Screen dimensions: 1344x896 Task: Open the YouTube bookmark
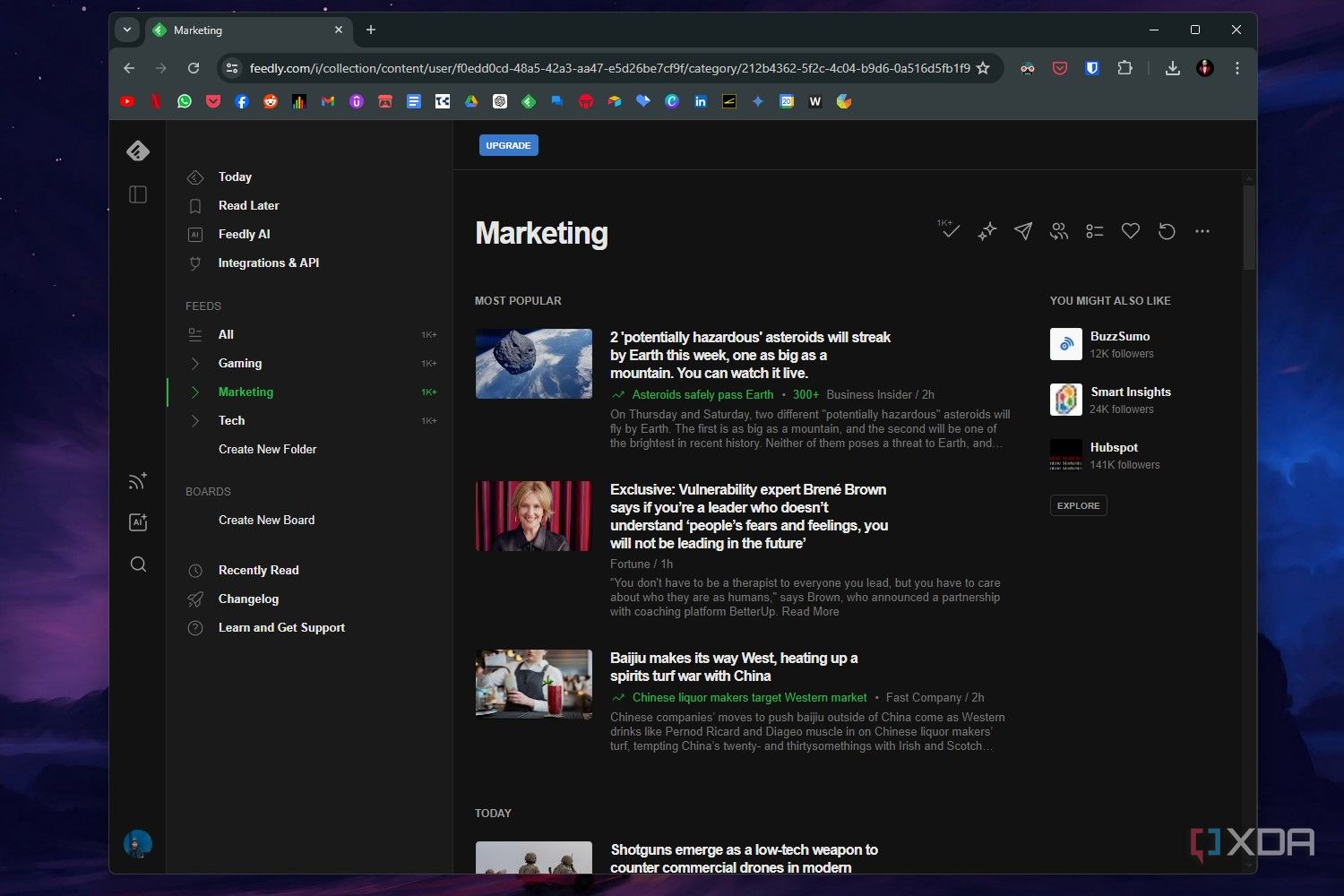tap(127, 102)
